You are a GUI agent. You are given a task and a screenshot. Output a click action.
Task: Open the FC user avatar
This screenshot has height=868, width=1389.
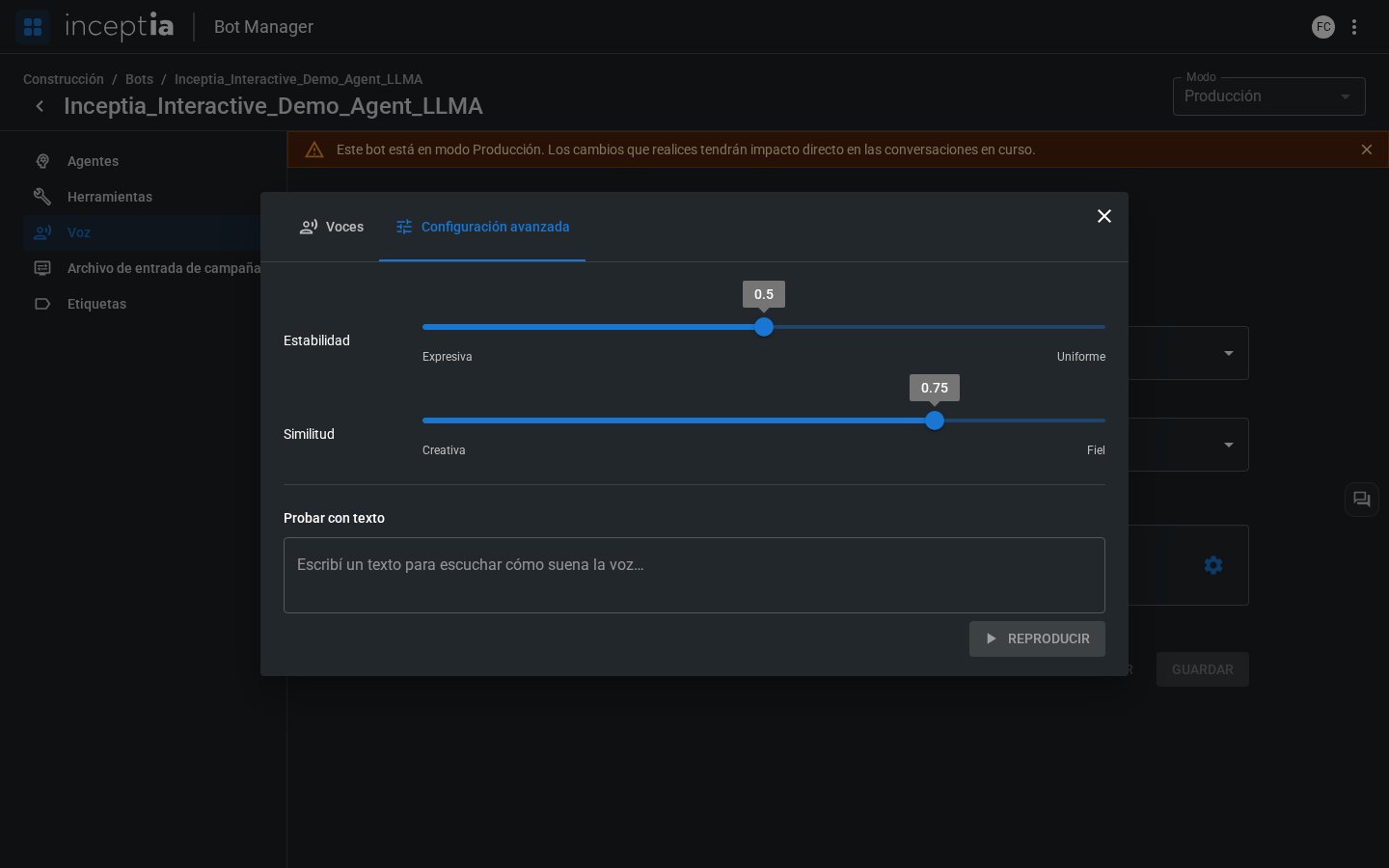coord(1323,27)
